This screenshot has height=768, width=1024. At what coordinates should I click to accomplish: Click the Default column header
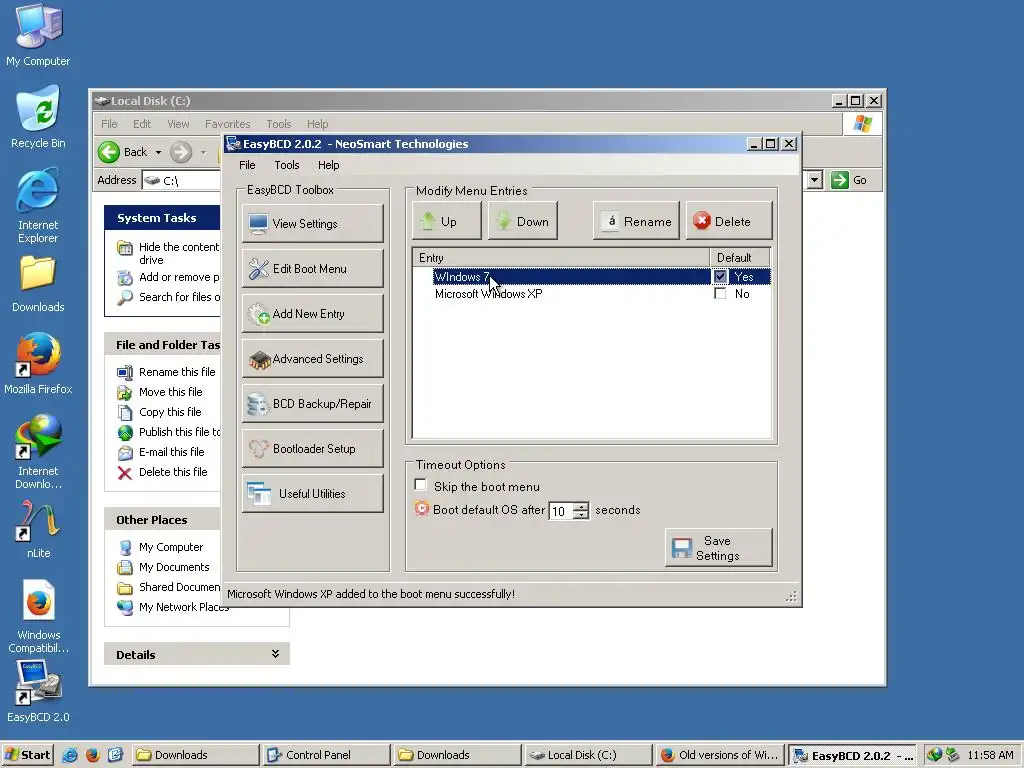[739, 257]
